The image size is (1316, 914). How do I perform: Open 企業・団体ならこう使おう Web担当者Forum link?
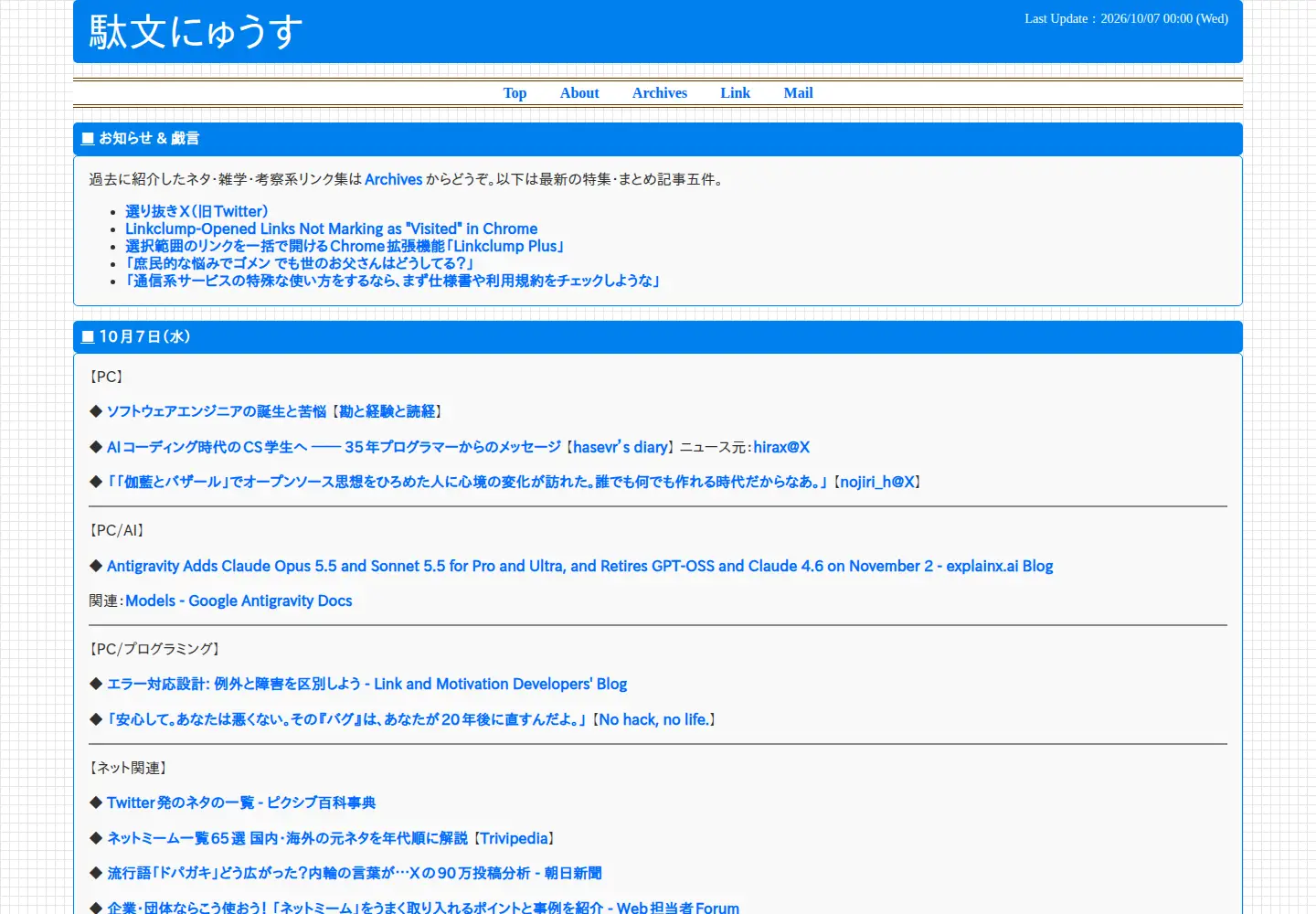pyautogui.click(x=423, y=908)
